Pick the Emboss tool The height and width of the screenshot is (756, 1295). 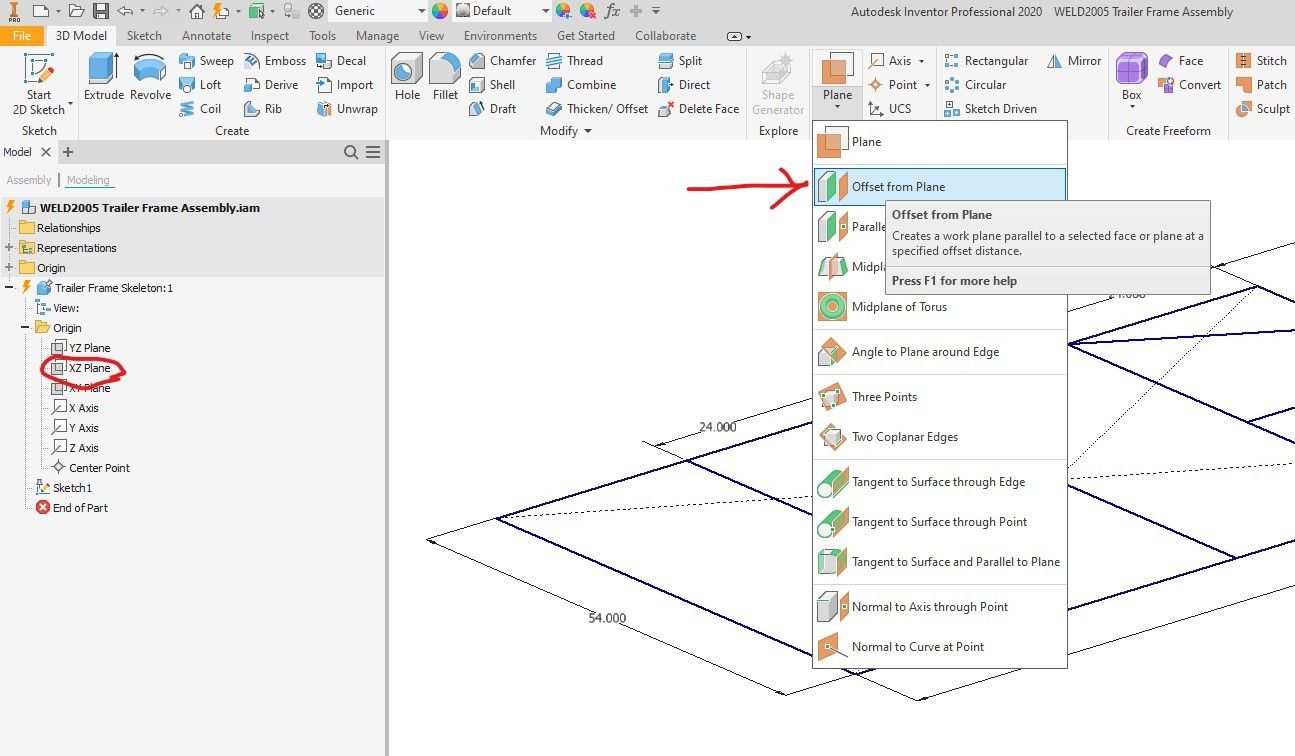coord(274,61)
